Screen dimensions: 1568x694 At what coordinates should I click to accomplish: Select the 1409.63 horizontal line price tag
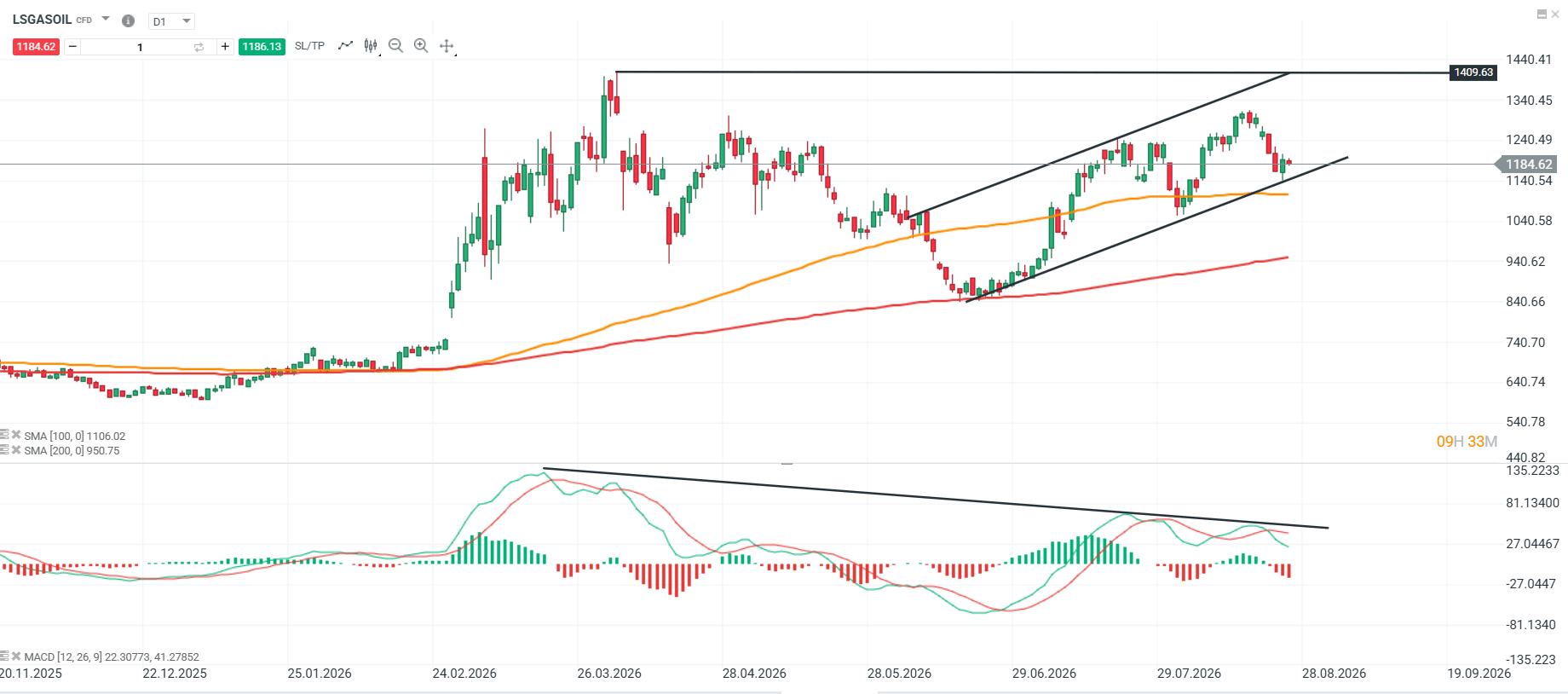click(x=1473, y=72)
